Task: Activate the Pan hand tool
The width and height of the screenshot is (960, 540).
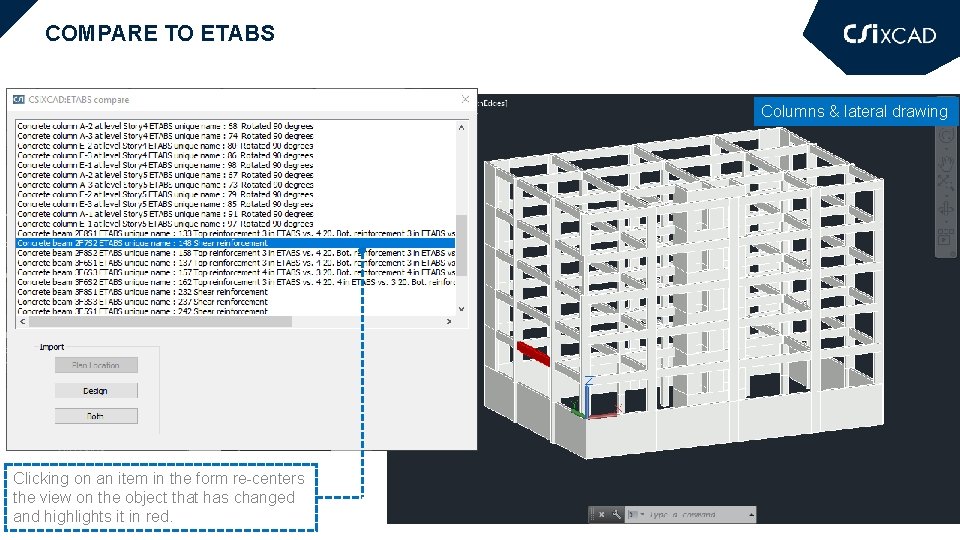Action: [946, 162]
